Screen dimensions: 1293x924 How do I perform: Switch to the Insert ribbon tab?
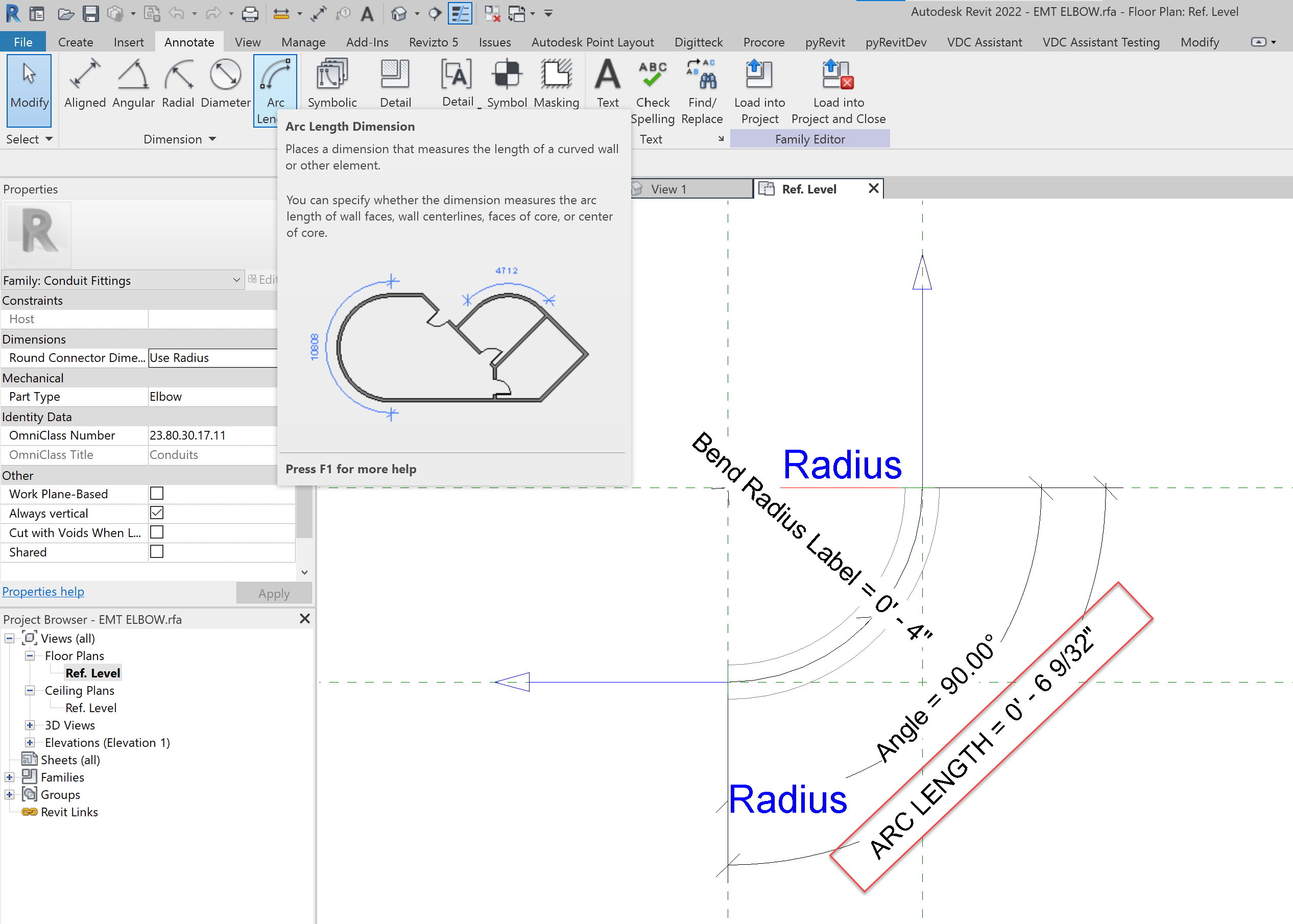pos(129,42)
